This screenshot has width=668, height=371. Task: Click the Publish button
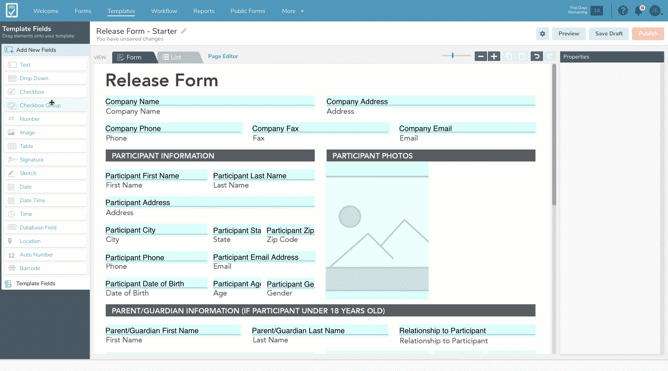(648, 34)
